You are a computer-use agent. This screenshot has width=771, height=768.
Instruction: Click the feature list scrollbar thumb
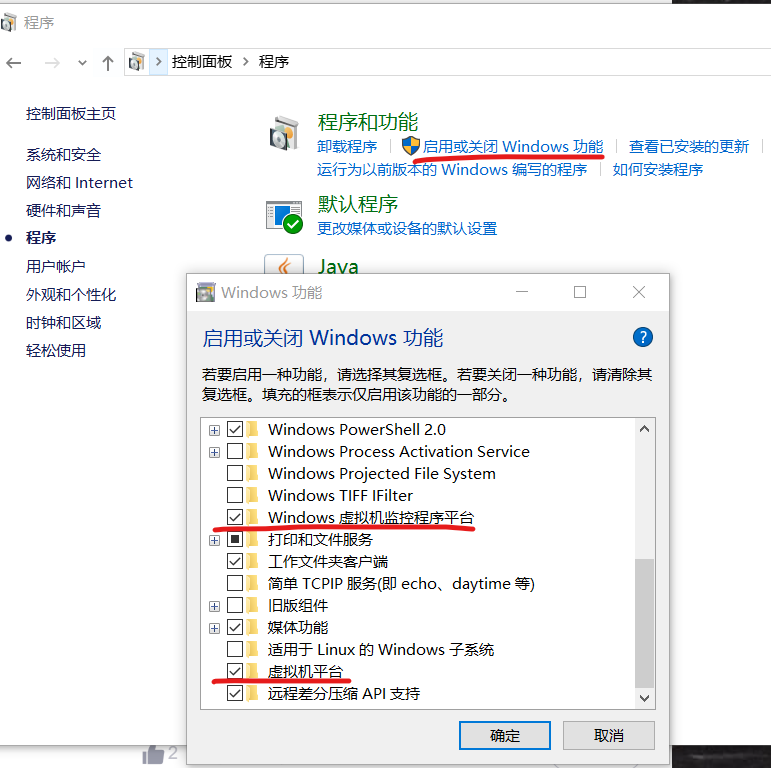(x=644, y=623)
